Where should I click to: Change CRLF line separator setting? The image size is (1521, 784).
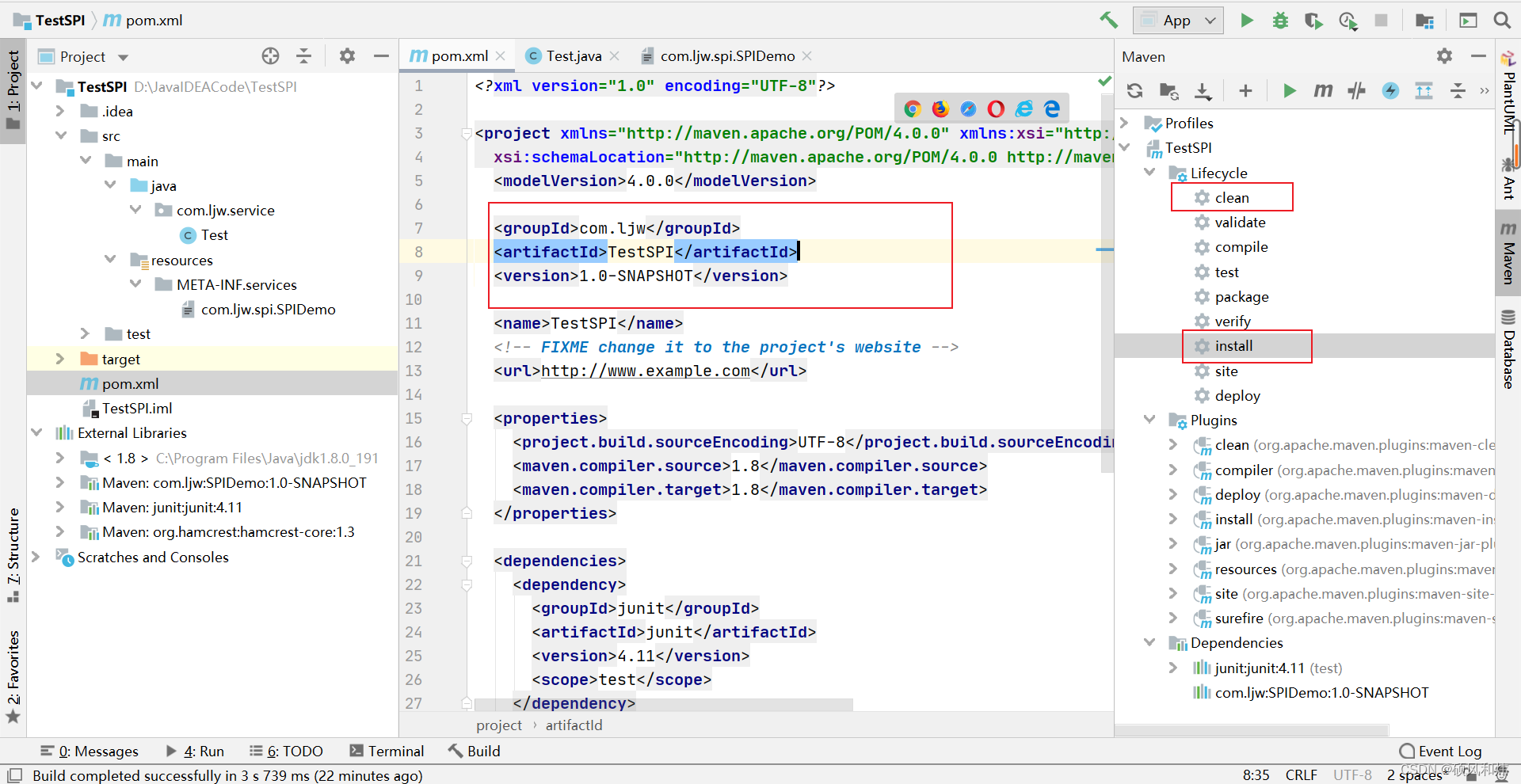1302,774
